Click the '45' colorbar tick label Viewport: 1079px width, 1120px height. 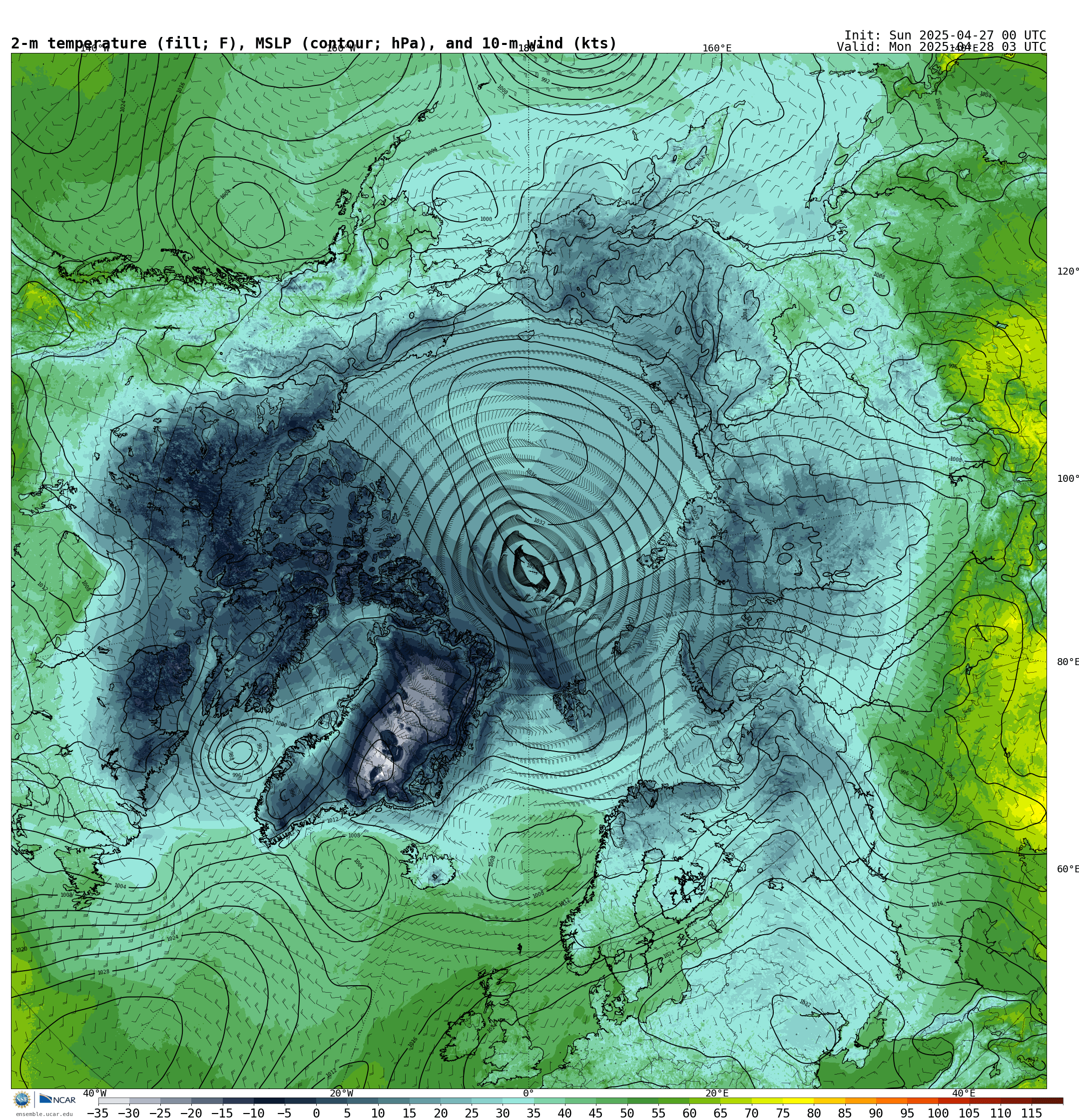tap(596, 1113)
